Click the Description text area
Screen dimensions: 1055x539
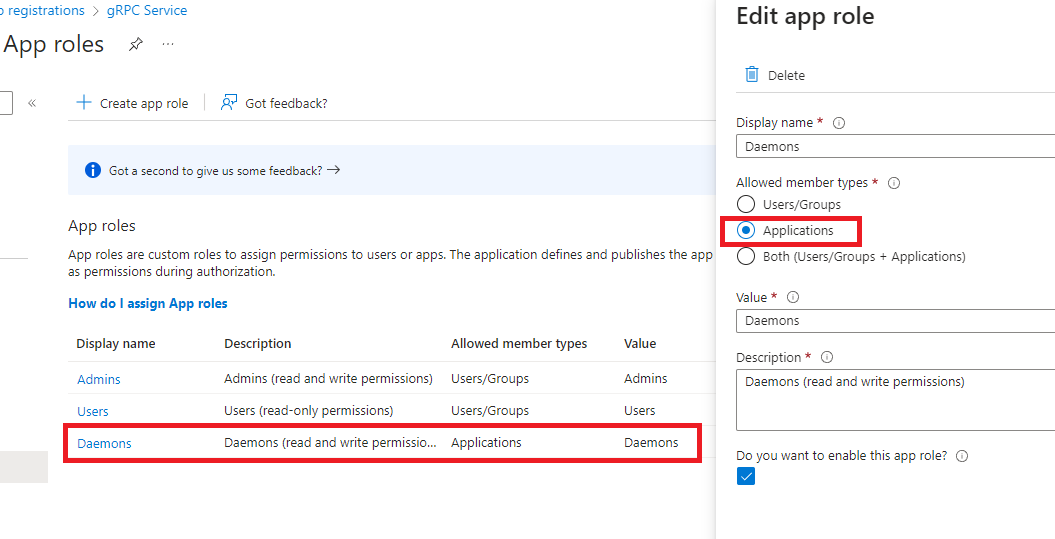[895, 400]
